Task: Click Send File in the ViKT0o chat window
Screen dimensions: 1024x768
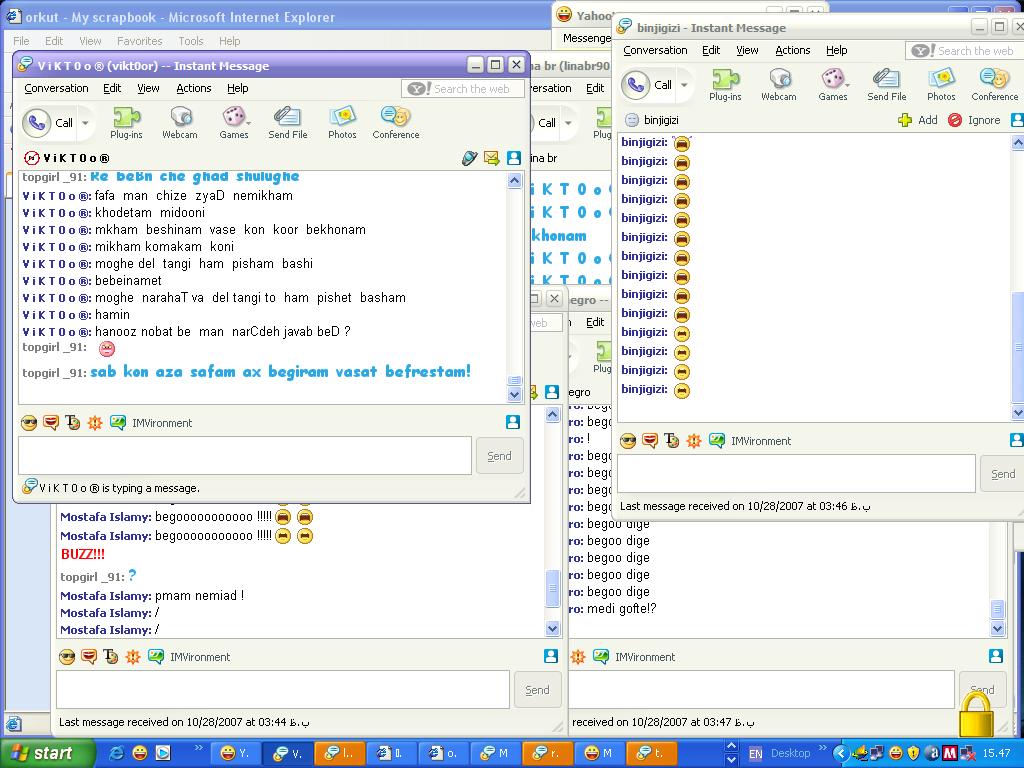Action: tap(287, 123)
